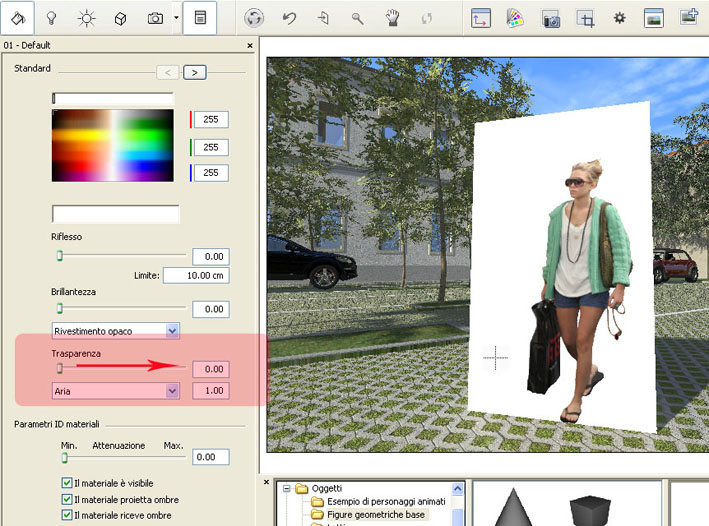
Task: Select the paint bucket materials tool
Action: 18,18
